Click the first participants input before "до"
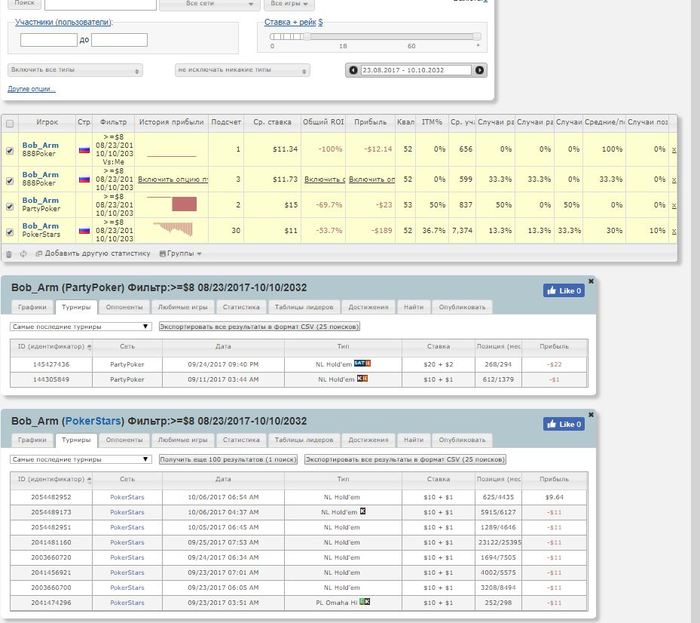 [49, 40]
